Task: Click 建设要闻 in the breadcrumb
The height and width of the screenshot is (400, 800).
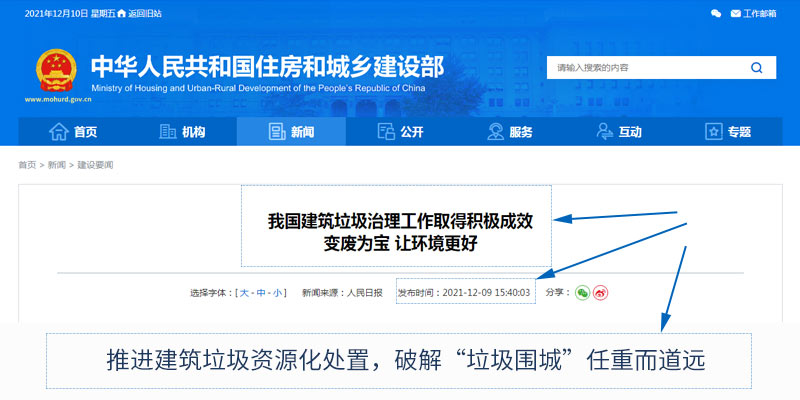Action: (95, 165)
